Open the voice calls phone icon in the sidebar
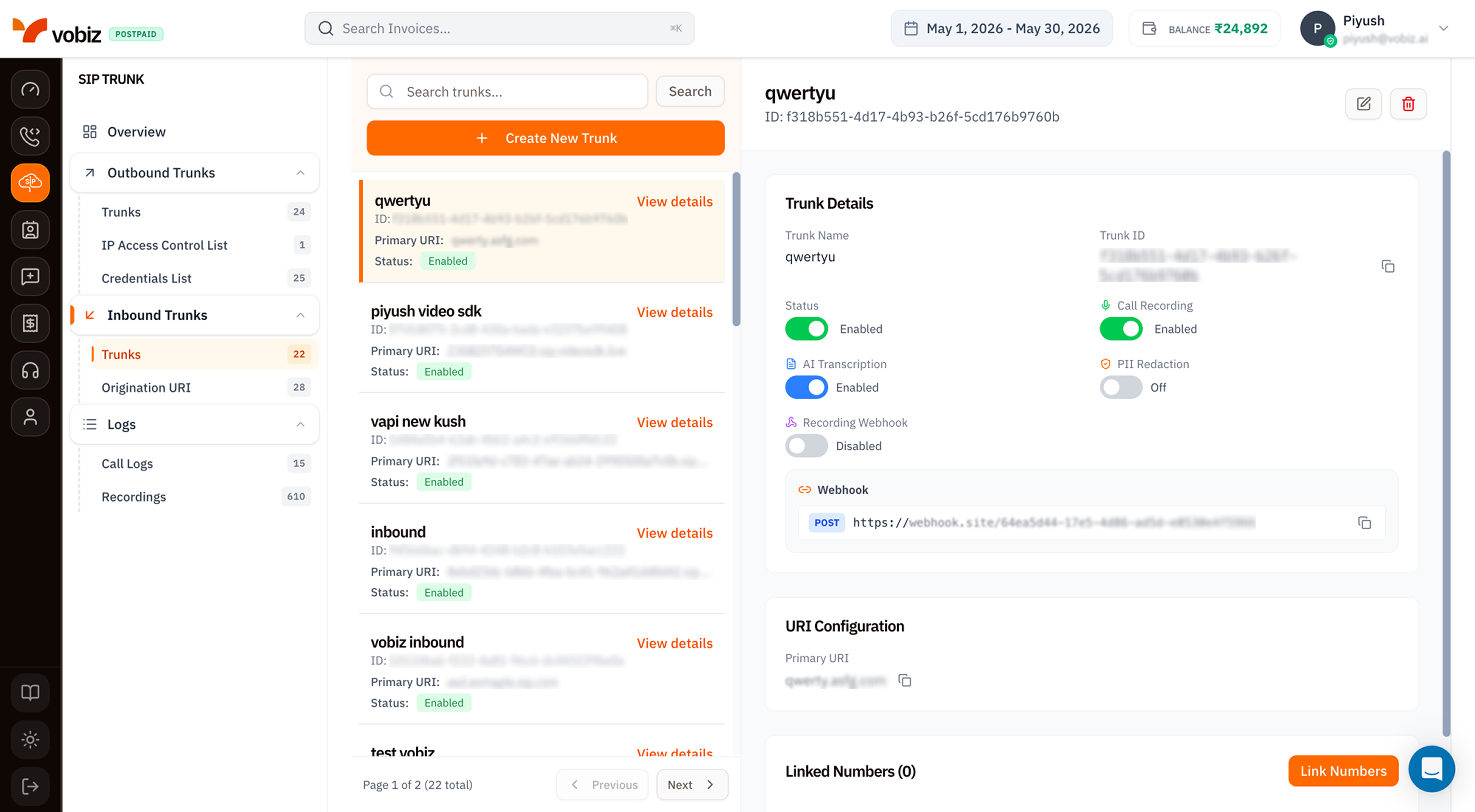The width and height of the screenshot is (1475, 812). tap(30, 136)
